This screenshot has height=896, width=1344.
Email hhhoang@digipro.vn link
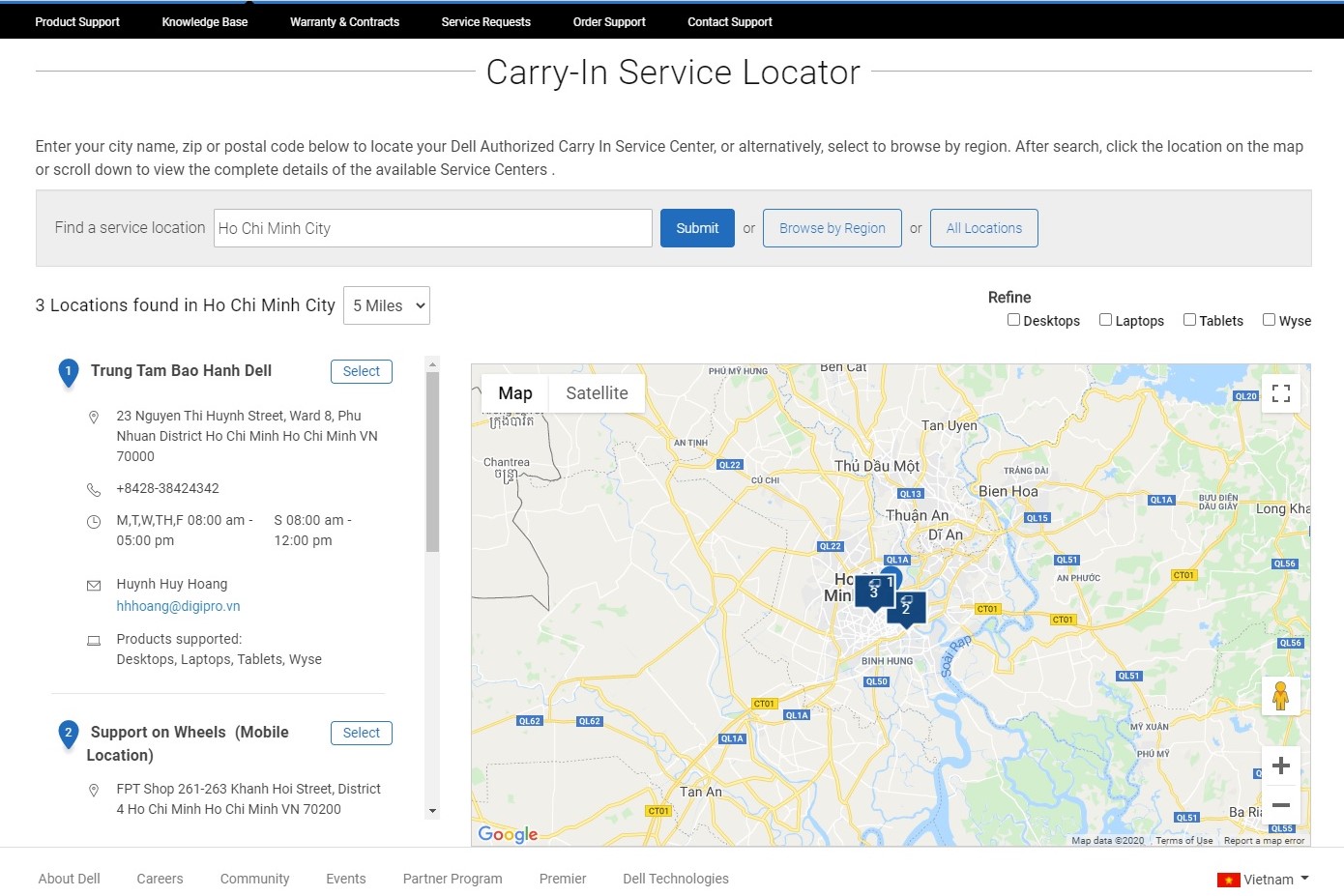(x=178, y=606)
